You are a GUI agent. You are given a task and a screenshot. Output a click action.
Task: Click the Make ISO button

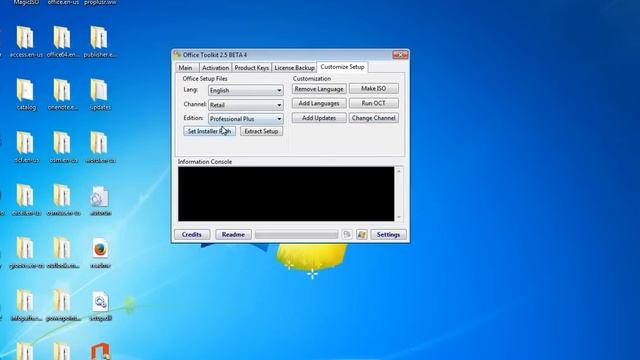pos(373,89)
